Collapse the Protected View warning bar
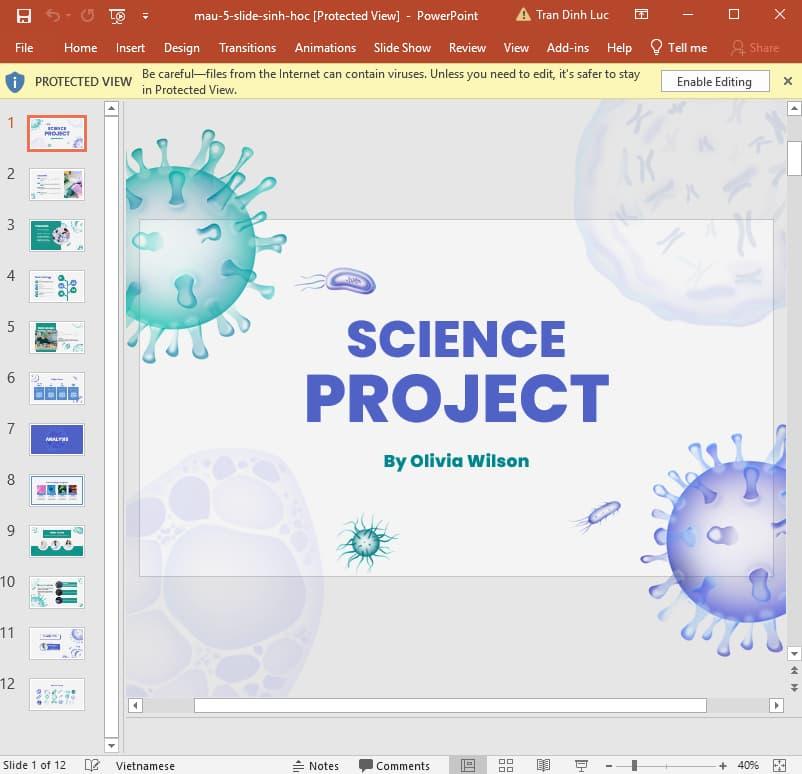802x774 pixels. click(789, 81)
